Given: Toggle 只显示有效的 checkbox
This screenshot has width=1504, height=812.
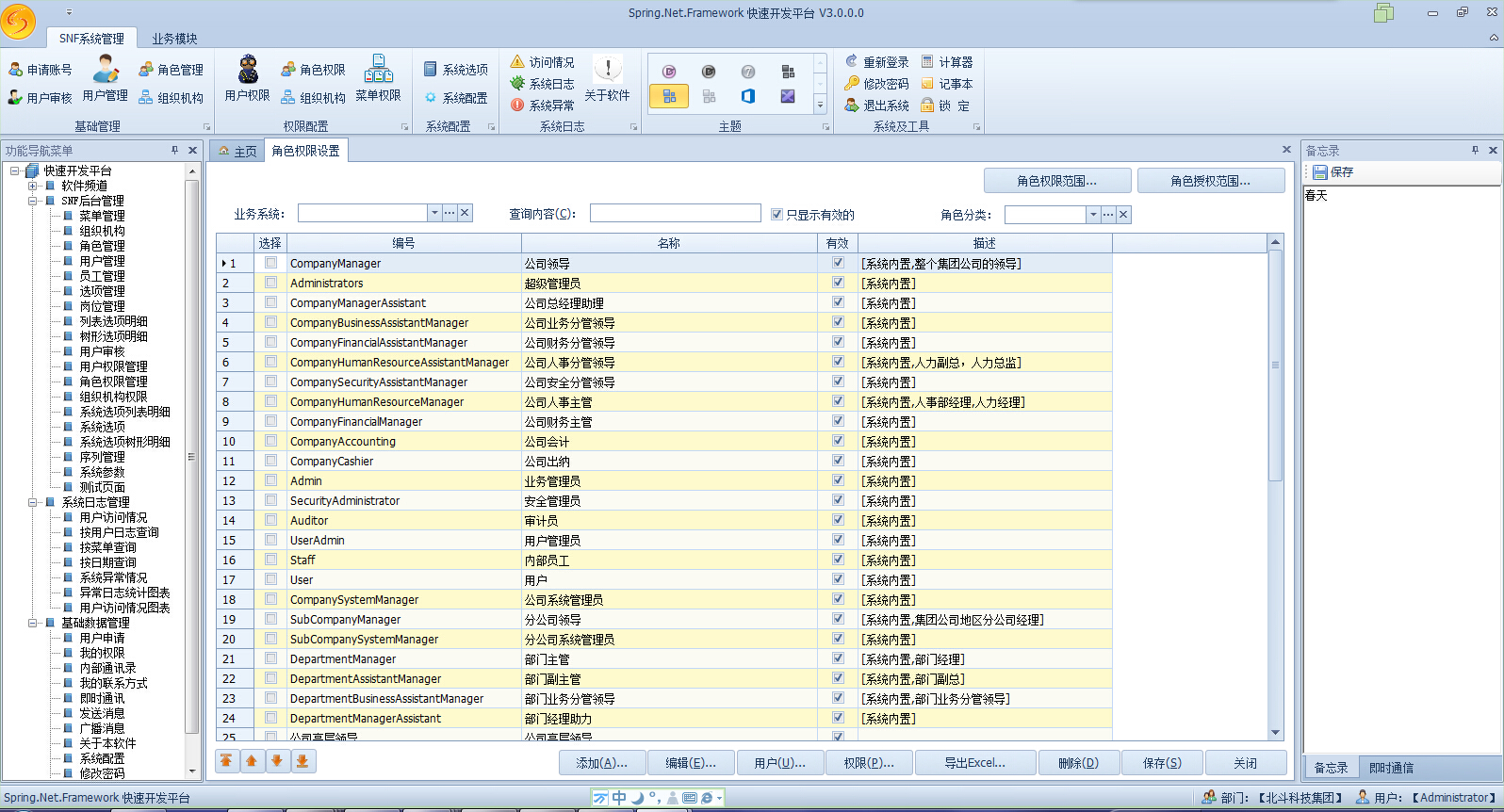Looking at the screenshot, I should pos(777,214).
